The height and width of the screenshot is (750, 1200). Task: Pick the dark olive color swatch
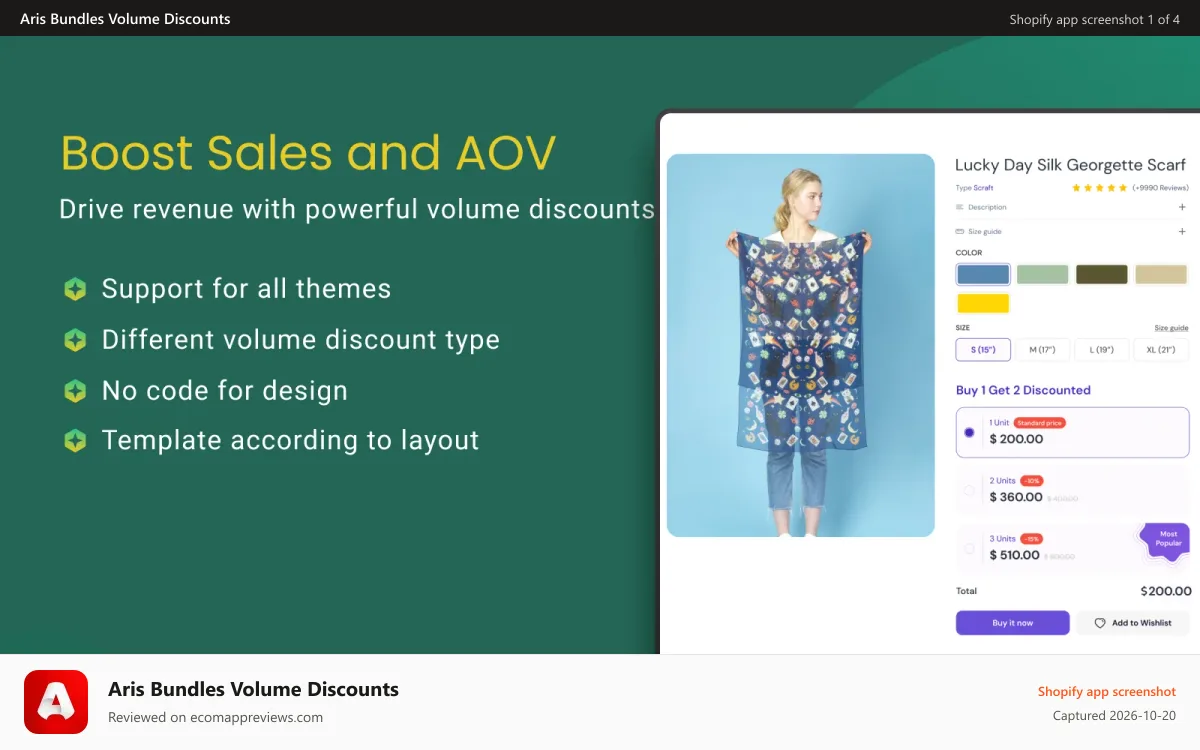[1101, 274]
